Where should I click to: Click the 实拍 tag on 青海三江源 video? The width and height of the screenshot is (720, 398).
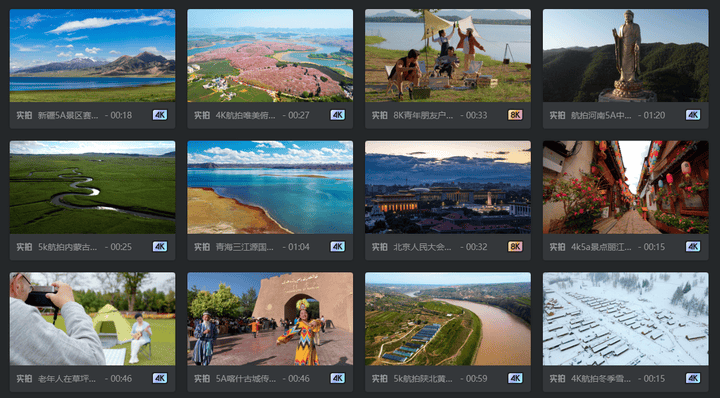pyautogui.click(x=202, y=247)
